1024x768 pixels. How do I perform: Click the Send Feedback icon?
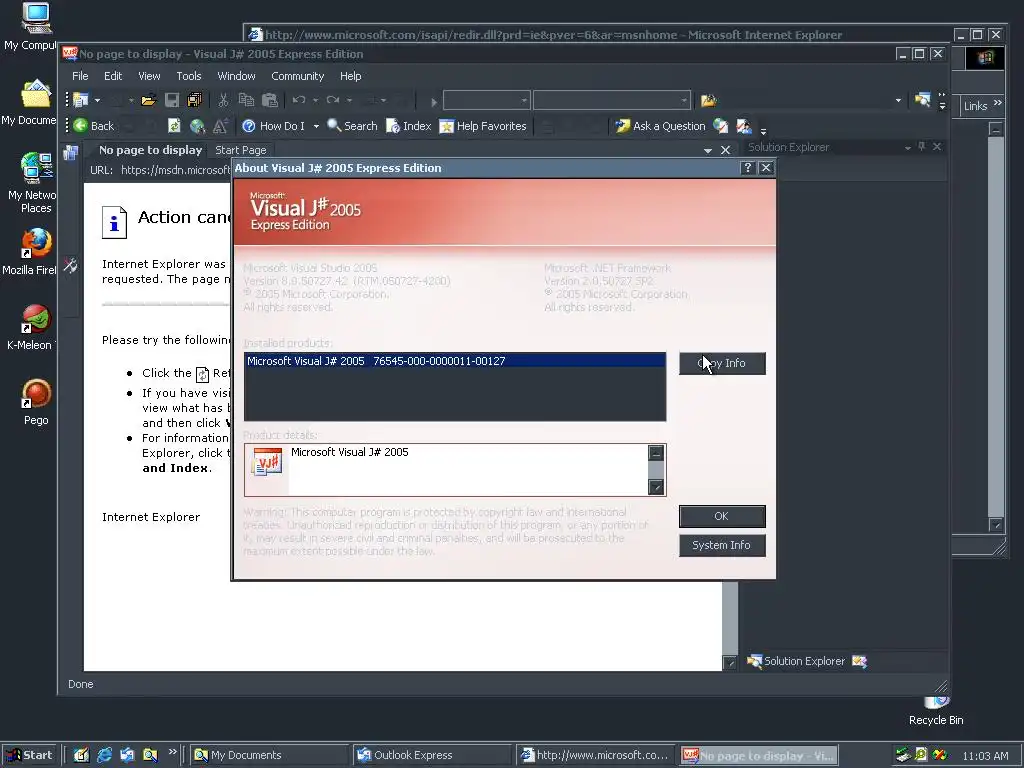744,126
